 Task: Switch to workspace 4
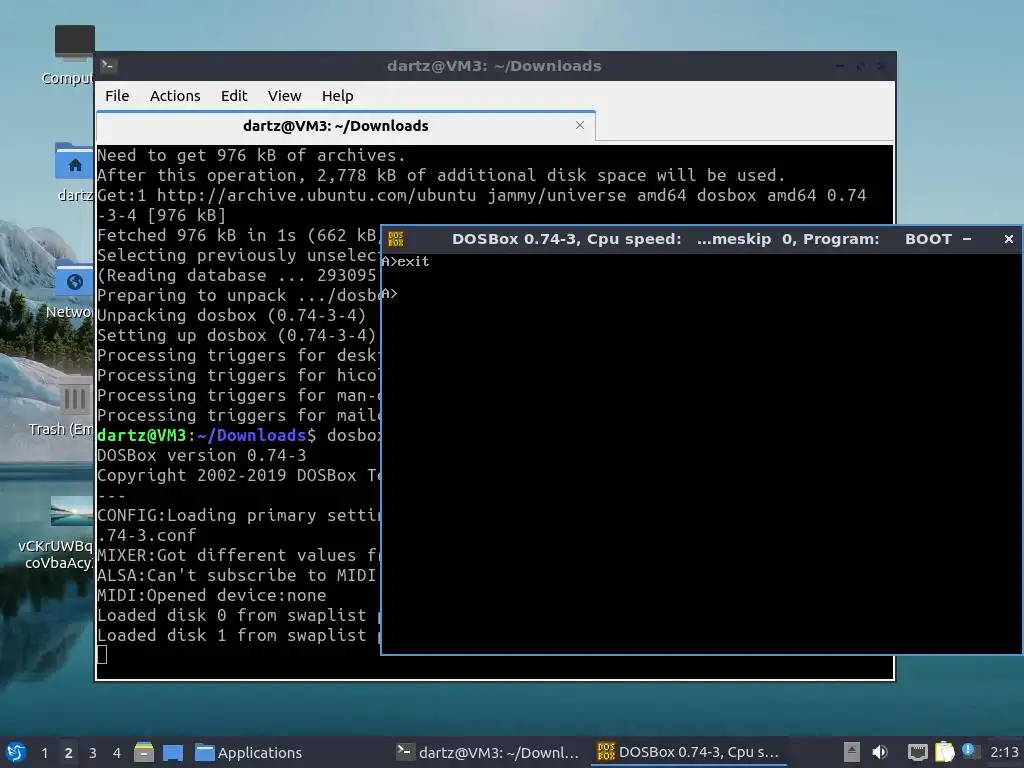[x=117, y=753]
